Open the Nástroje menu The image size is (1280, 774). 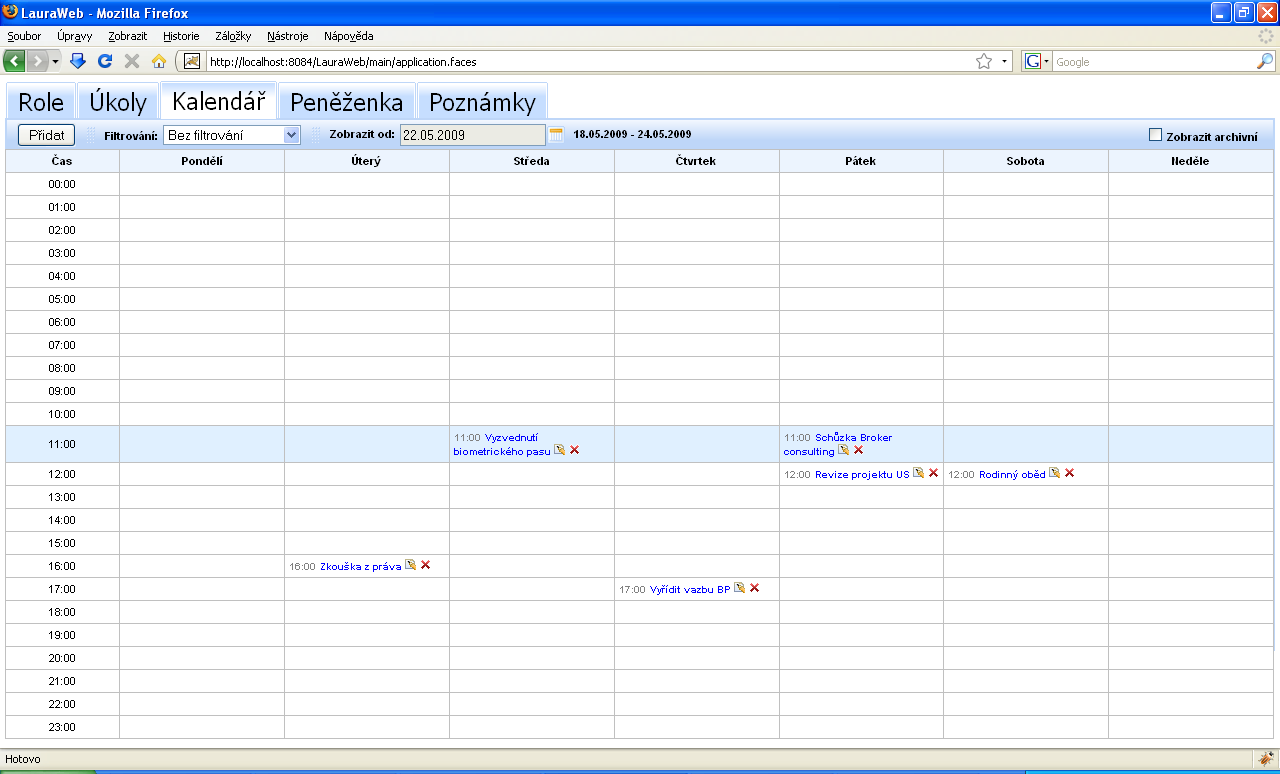point(288,36)
